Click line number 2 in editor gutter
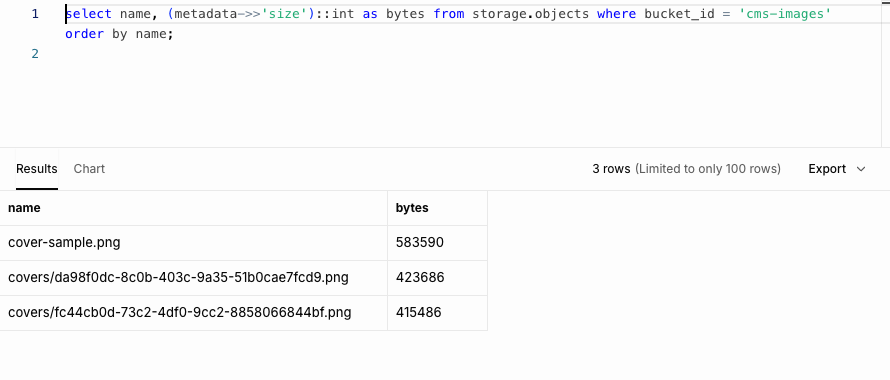This screenshot has height=380, width=890. 35,54
